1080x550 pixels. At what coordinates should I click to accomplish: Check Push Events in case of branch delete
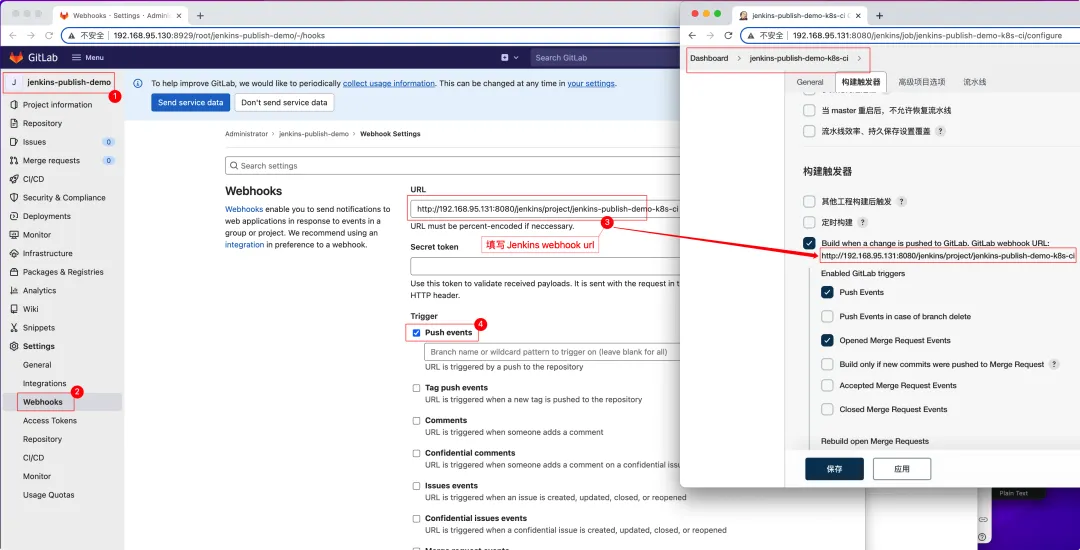(827, 317)
